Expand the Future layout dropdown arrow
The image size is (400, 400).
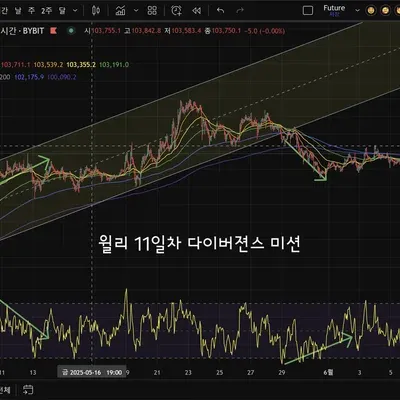358,11
